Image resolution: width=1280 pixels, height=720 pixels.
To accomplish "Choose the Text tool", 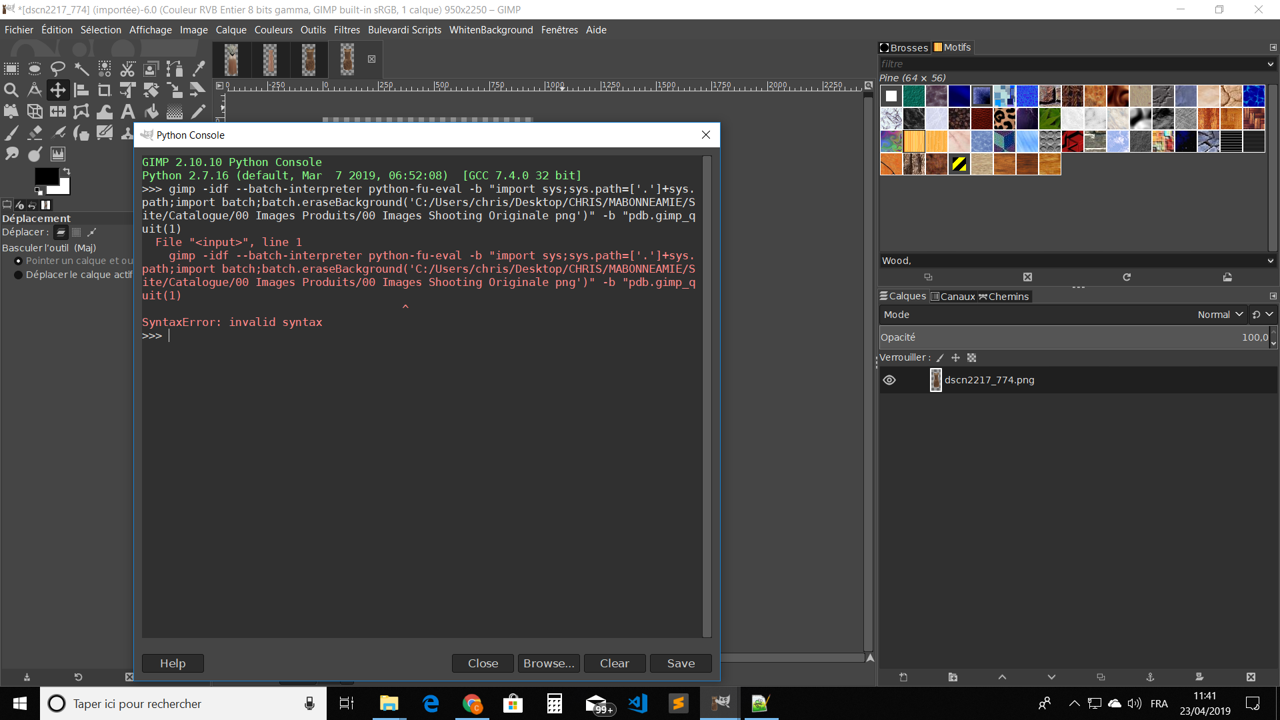I will click(128, 111).
